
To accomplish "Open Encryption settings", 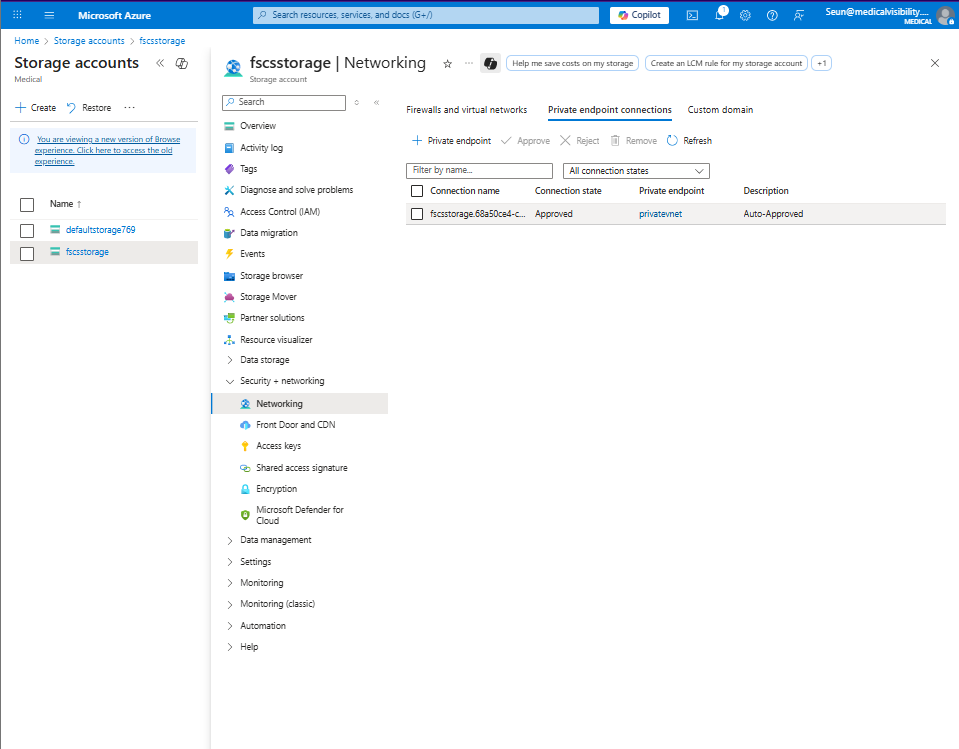I will [x=276, y=489].
